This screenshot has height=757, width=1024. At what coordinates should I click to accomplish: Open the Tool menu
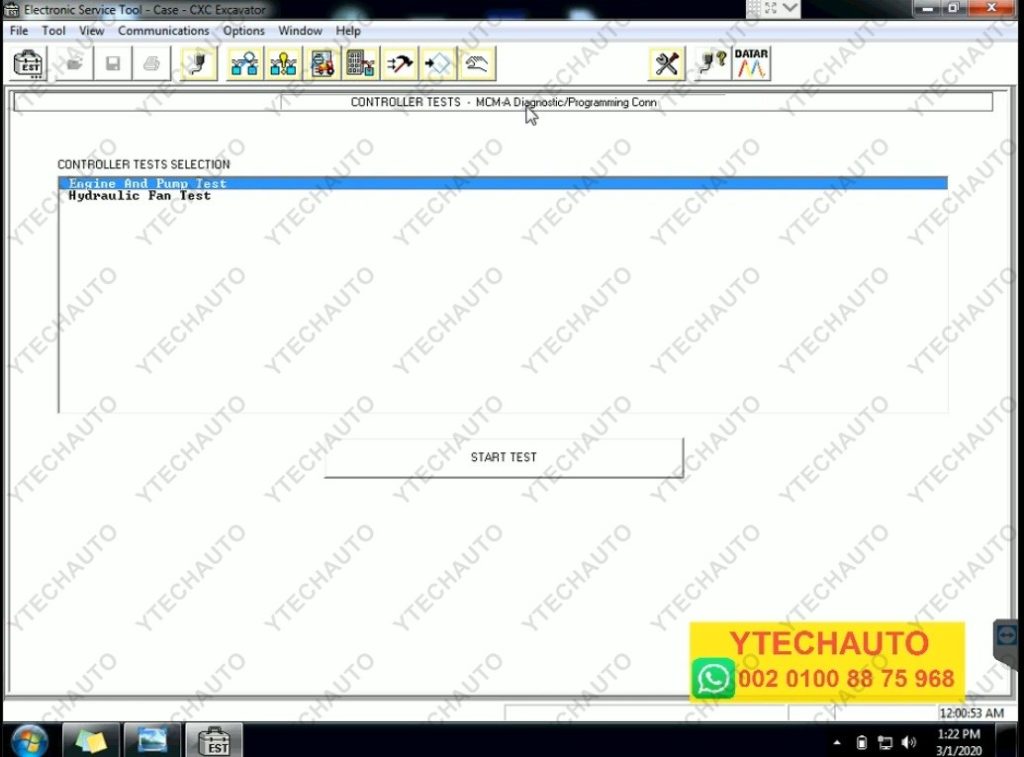54,31
